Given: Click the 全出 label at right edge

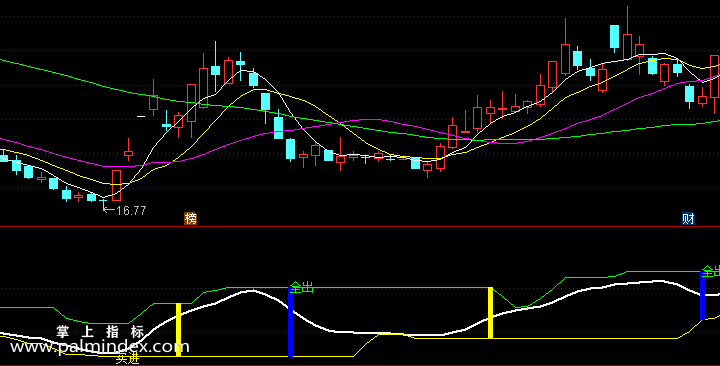Looking at the screenshot, I should tap(711, 271).
